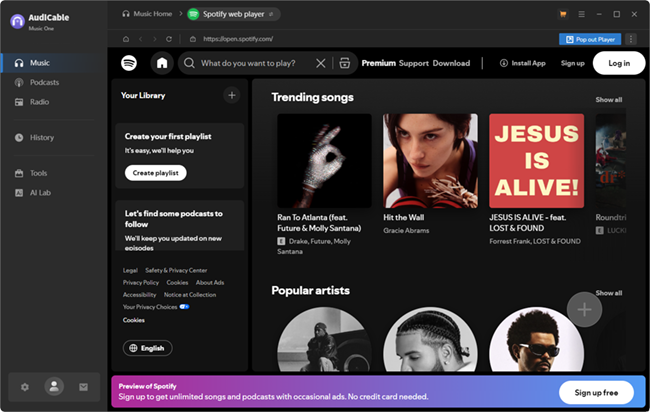Open 'JESUS IS ALIVE - feat. LOST & FOUND' title
The image size is (650, 412).
(x=527, y=223)
